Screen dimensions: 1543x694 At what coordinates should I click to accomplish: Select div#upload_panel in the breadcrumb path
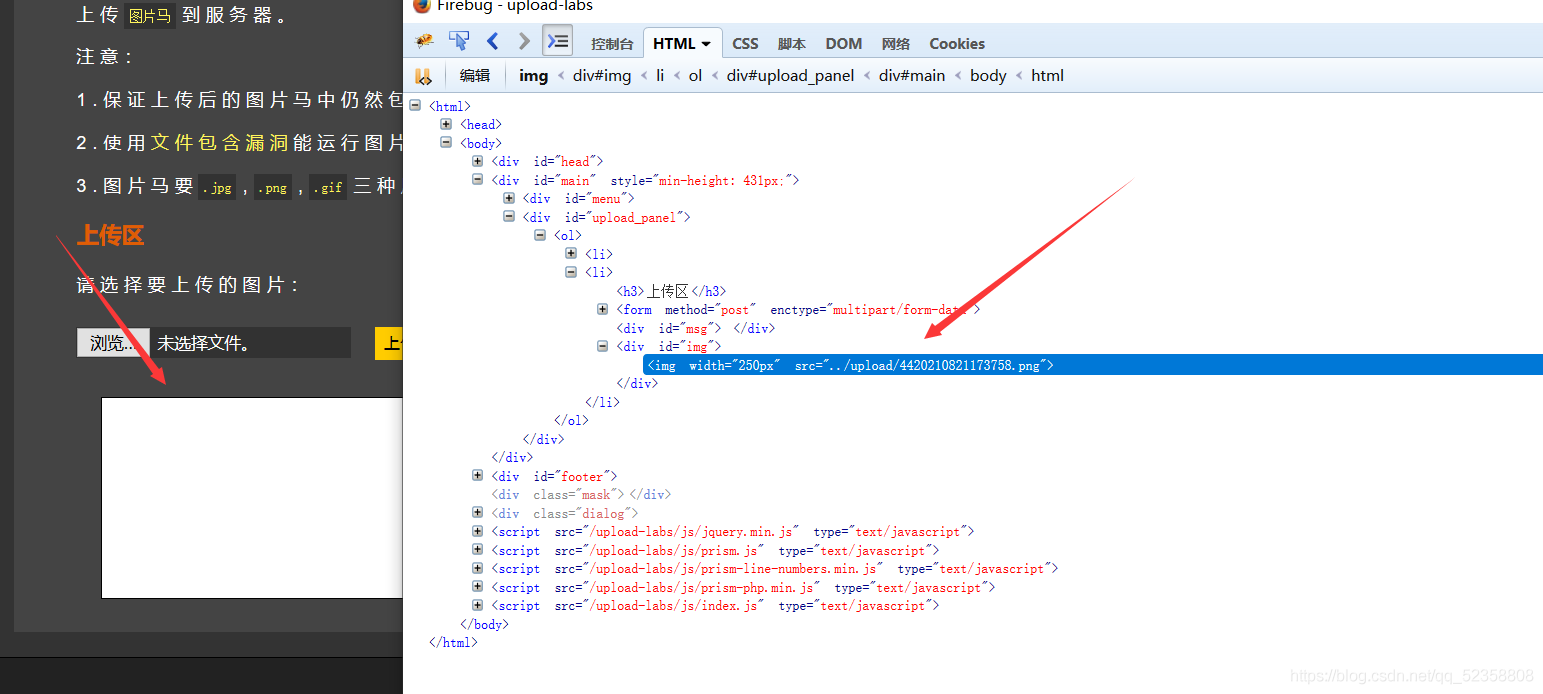coord(790,76)
